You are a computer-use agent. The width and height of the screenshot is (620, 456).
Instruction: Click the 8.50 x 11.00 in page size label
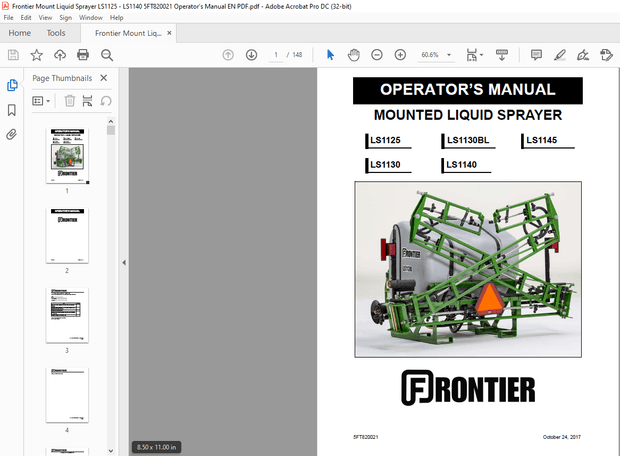[157, 447]
